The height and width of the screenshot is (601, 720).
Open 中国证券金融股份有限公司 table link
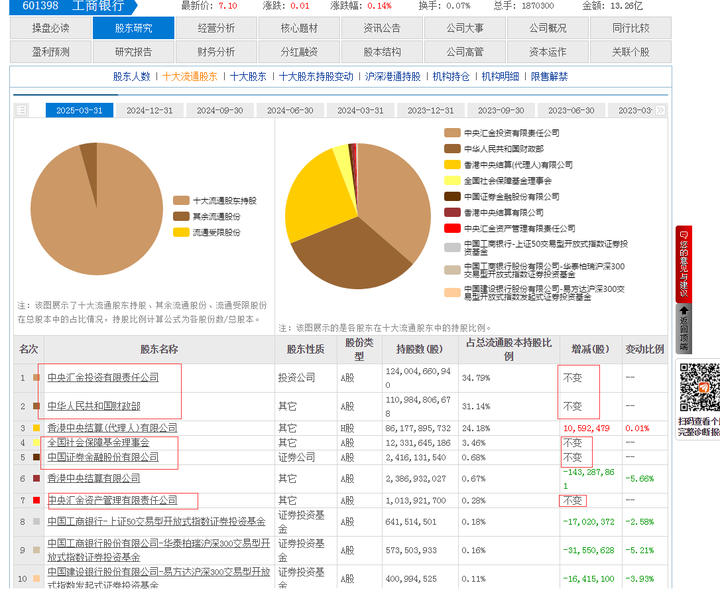103,457
